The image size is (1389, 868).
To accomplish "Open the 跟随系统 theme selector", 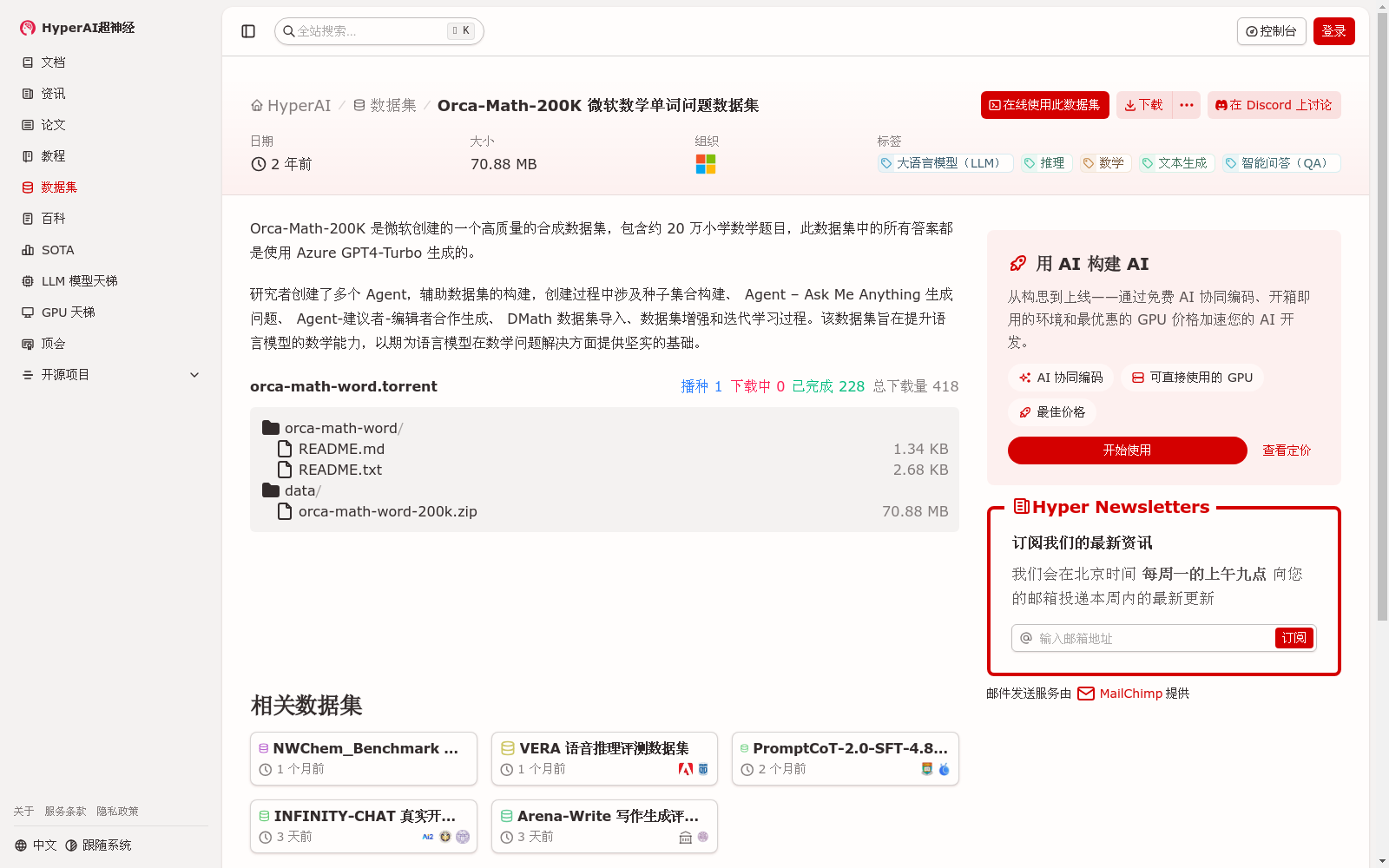I will click(x=98, y=845).
